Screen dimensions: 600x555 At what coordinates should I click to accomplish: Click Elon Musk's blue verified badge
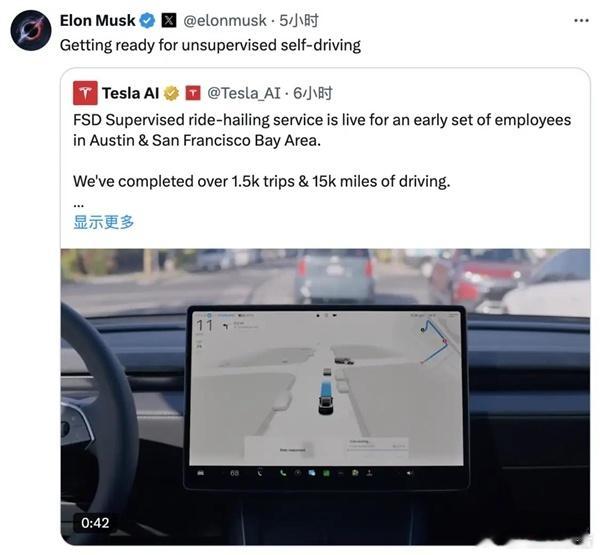point(148,20)
